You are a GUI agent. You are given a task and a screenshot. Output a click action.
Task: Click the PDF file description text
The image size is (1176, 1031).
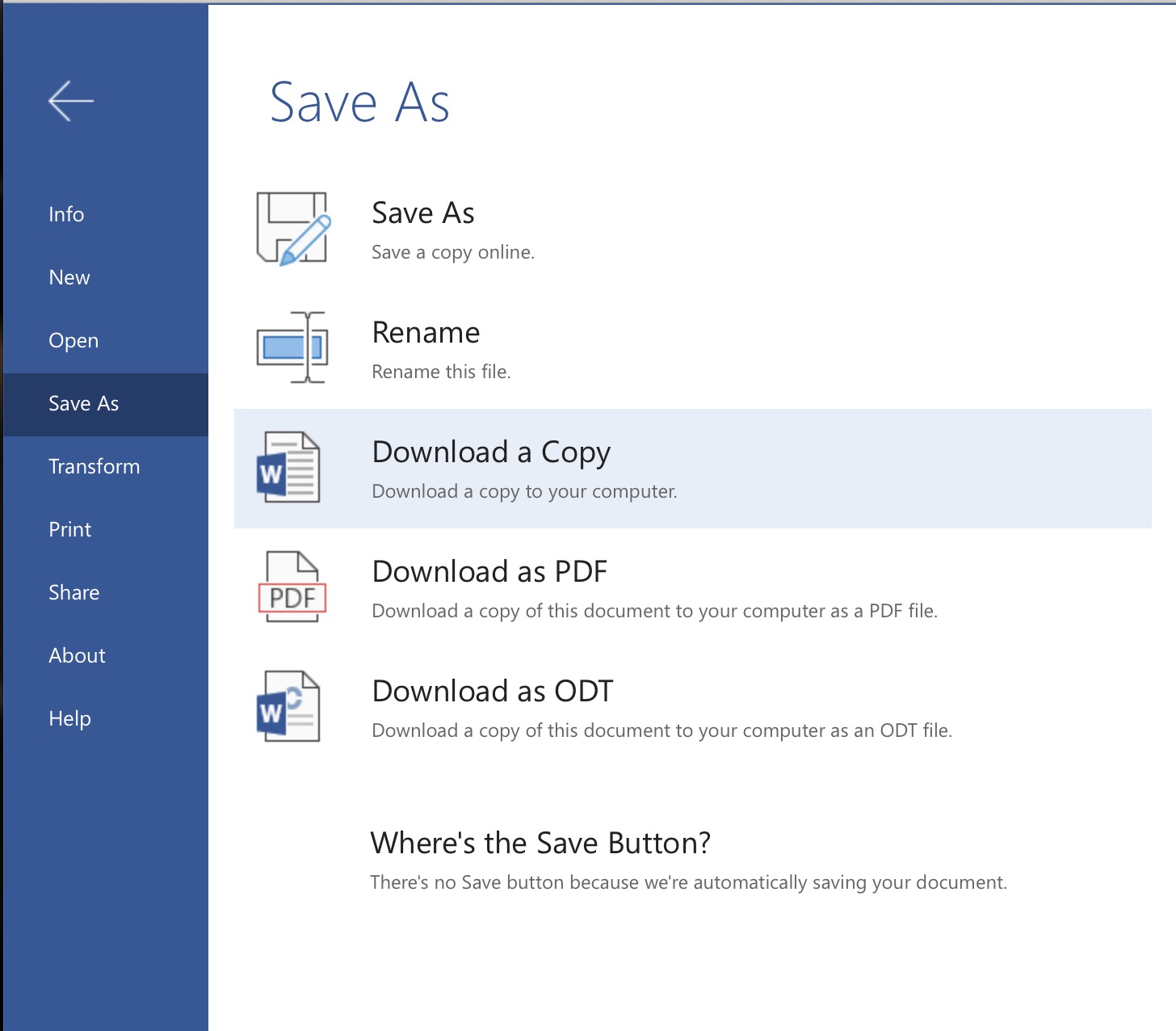click(654, 612)
